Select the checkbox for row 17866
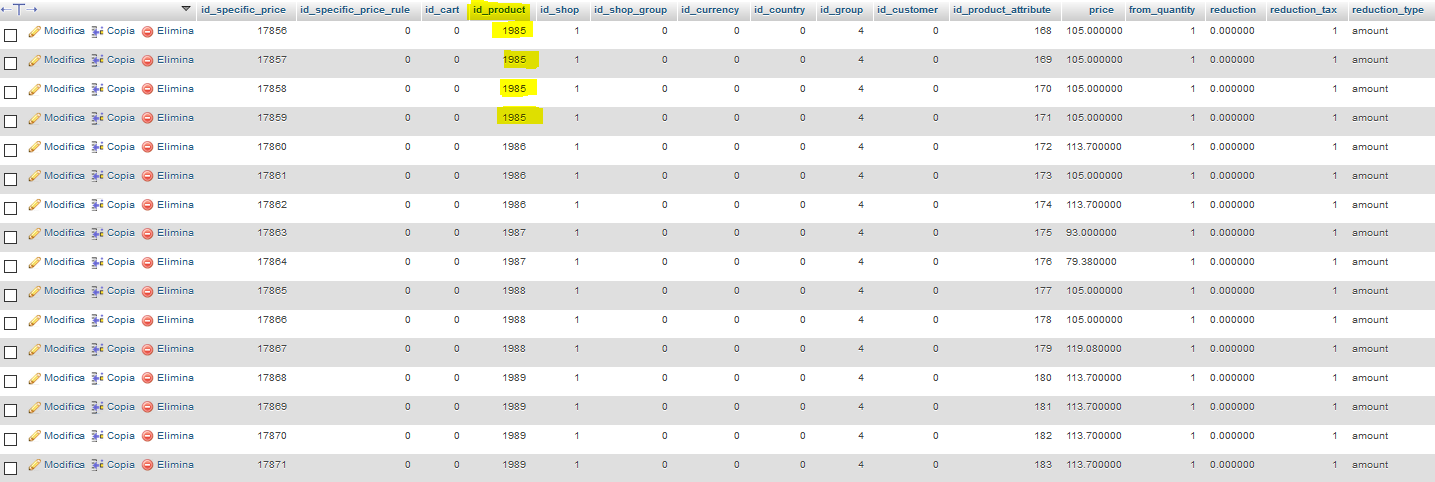 tap(11, 325)
